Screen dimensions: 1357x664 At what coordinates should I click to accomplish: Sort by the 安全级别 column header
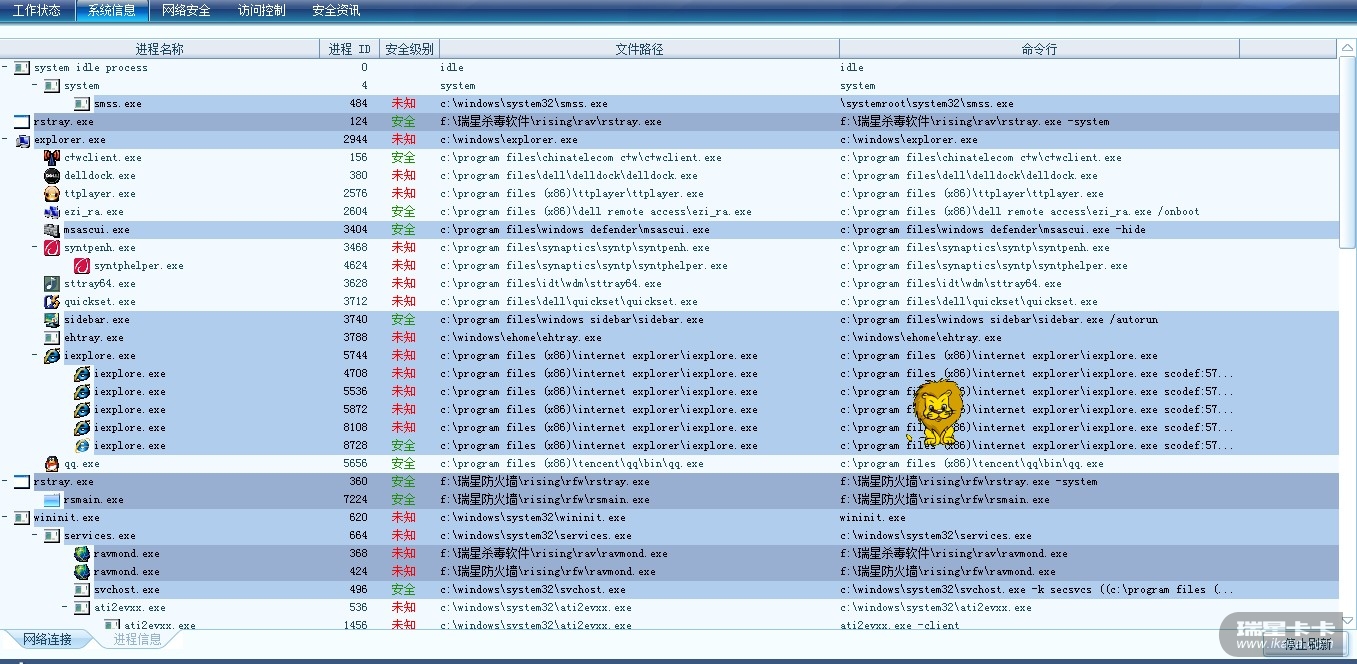pos(409,49)
